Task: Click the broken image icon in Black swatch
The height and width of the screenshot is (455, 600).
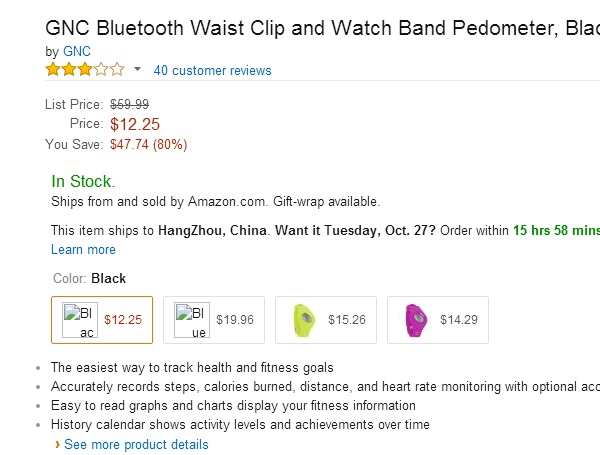Action: click(79, 320)
